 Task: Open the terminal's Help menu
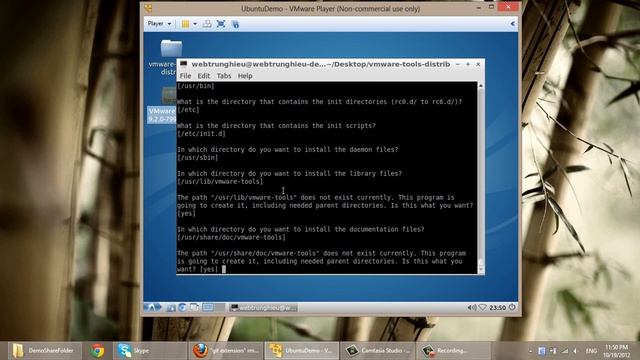245,76
